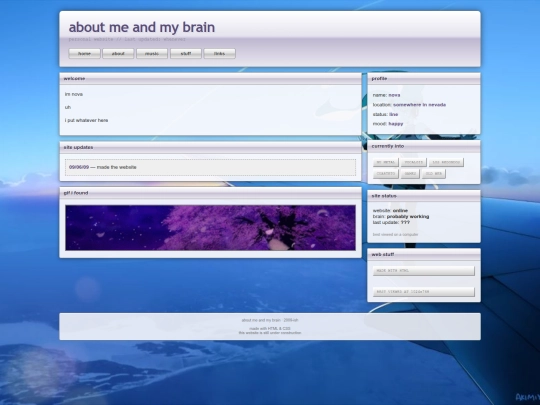Select the VOCALOID tag
Screen dimensions: 540x405
pos(414,162)
